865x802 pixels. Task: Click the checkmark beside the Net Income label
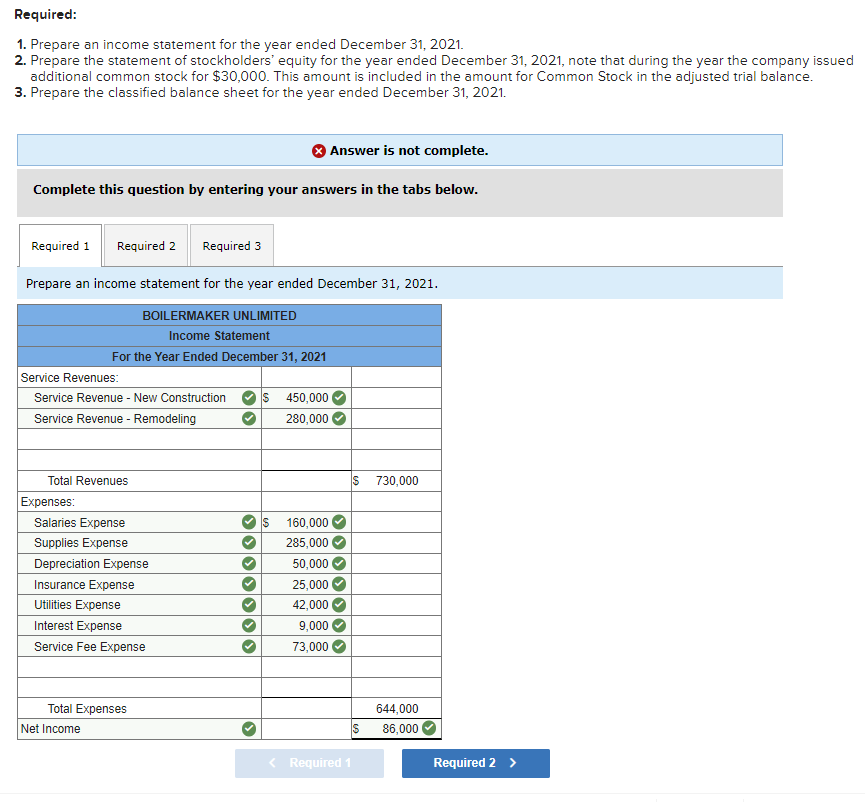tap(248, 728)
